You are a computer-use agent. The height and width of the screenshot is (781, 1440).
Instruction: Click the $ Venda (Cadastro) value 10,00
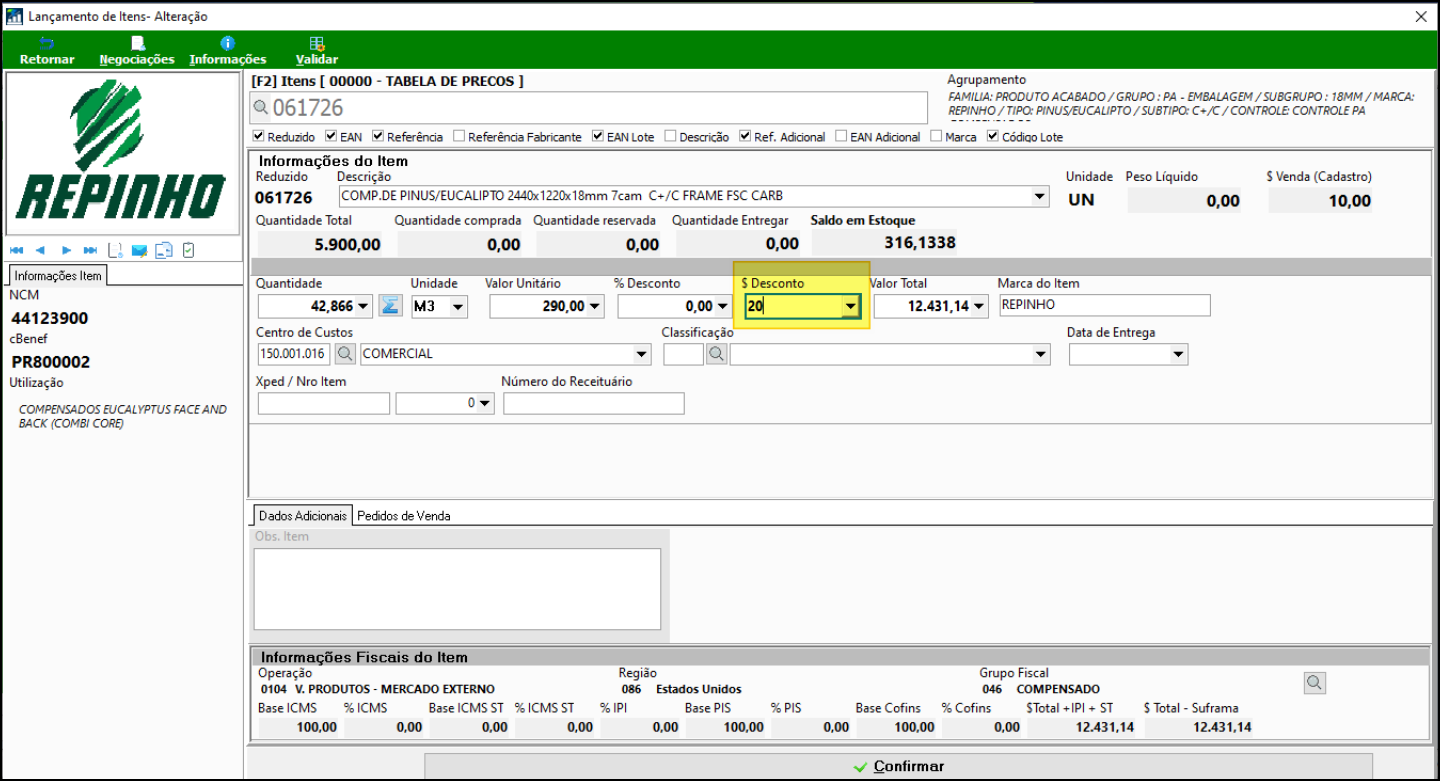point(1349,201)
